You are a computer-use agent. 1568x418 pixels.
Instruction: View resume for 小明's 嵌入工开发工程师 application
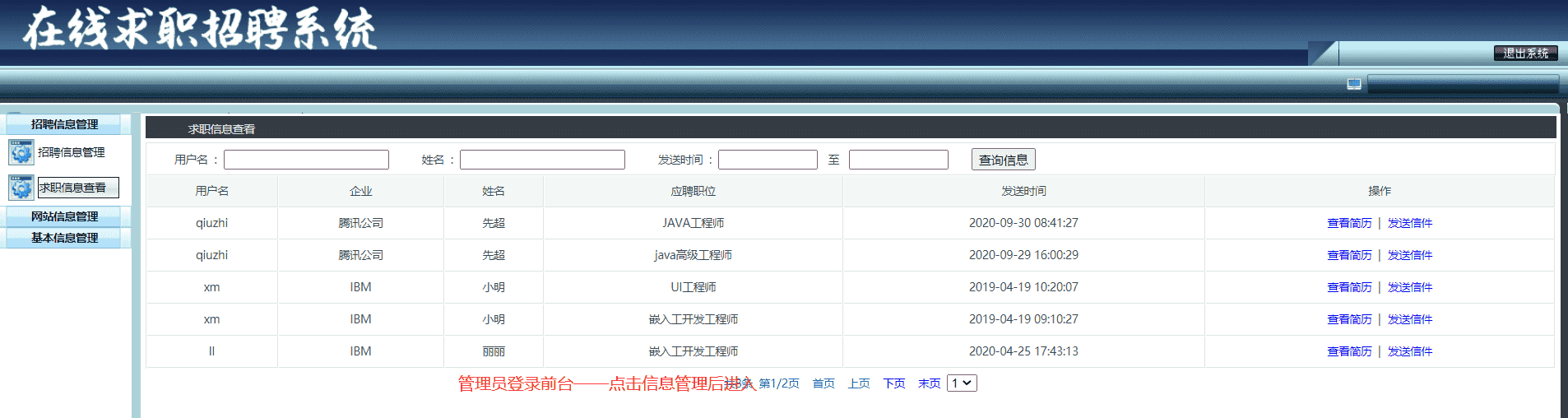1349,319
